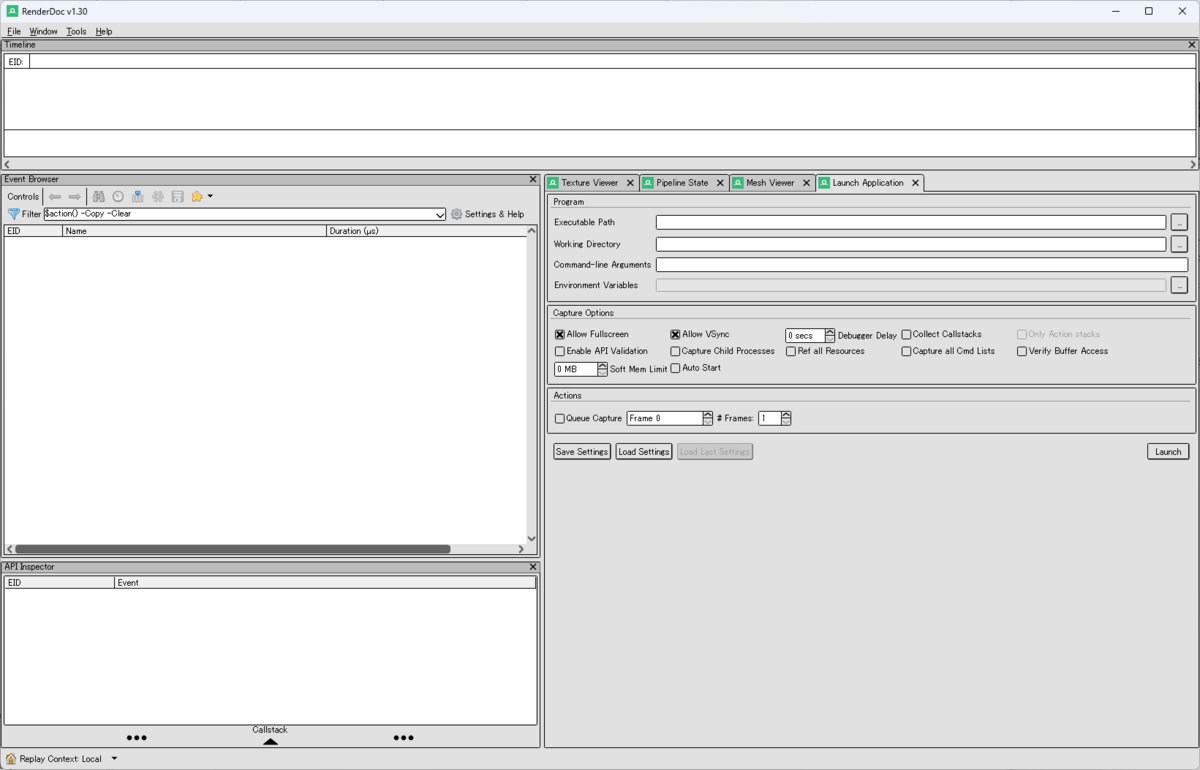
Task: Click the clock time-durations icon
Action: [118, 197]
